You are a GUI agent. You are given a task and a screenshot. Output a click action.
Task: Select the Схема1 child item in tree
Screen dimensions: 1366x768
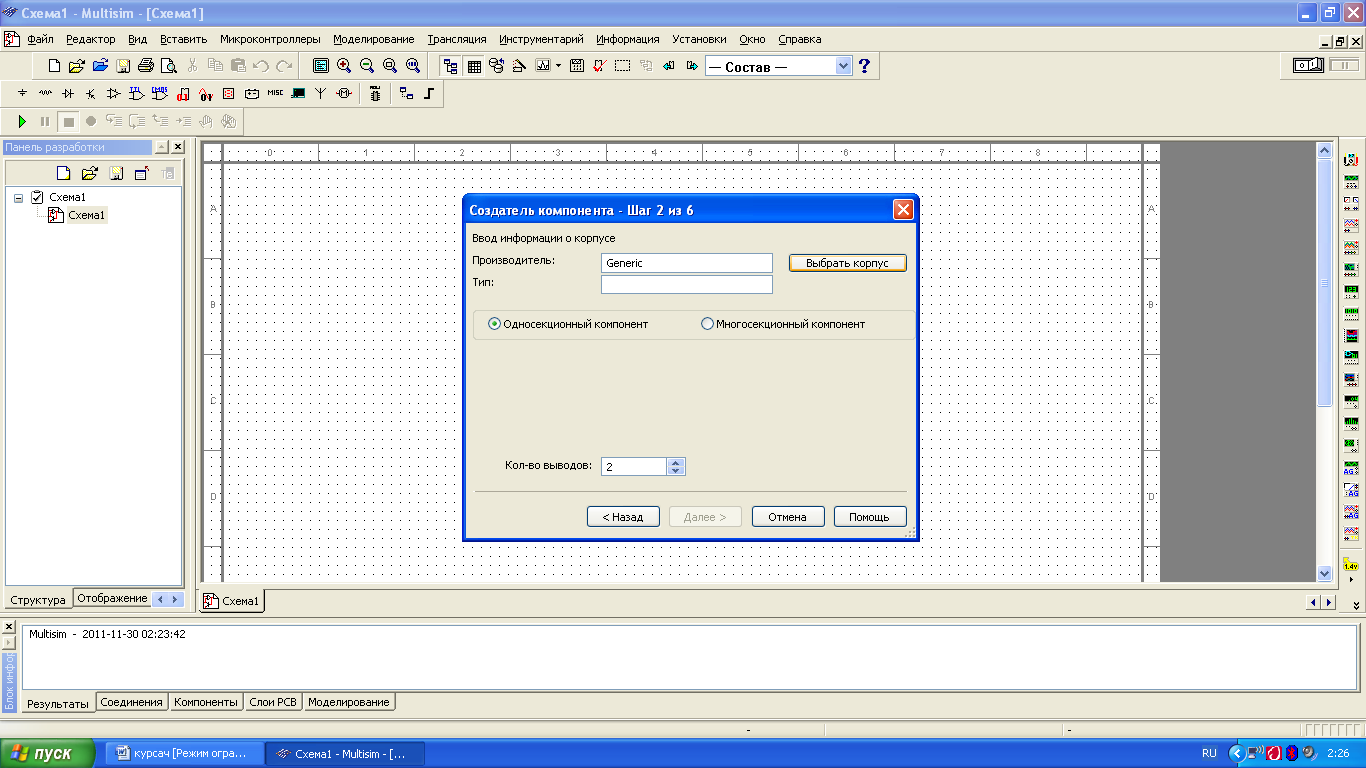[86, 215]
